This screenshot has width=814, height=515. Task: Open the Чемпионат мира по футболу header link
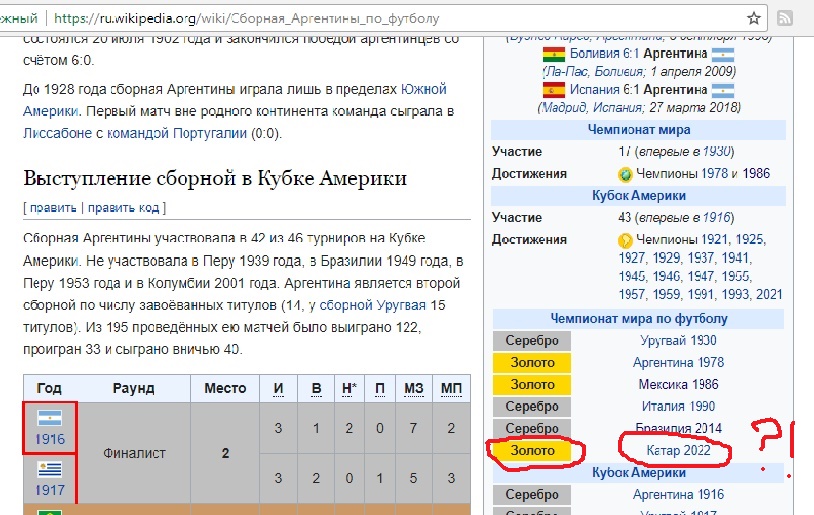(639, 319)
